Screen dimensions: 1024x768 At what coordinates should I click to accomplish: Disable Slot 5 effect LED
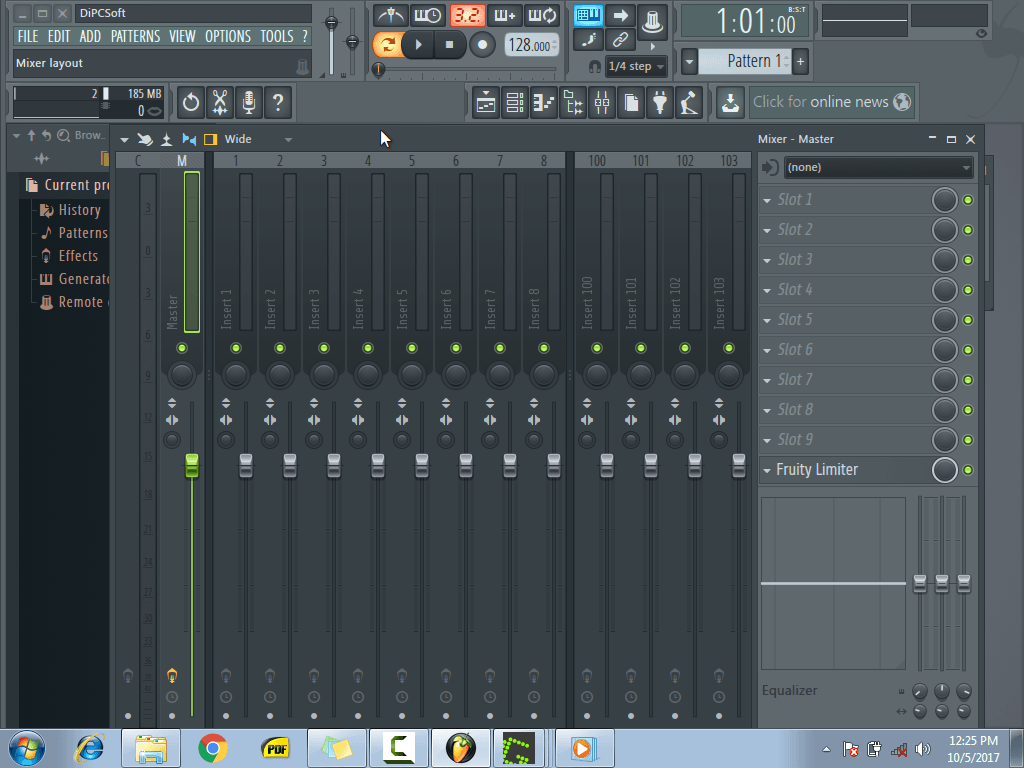[x=968, y=320]
